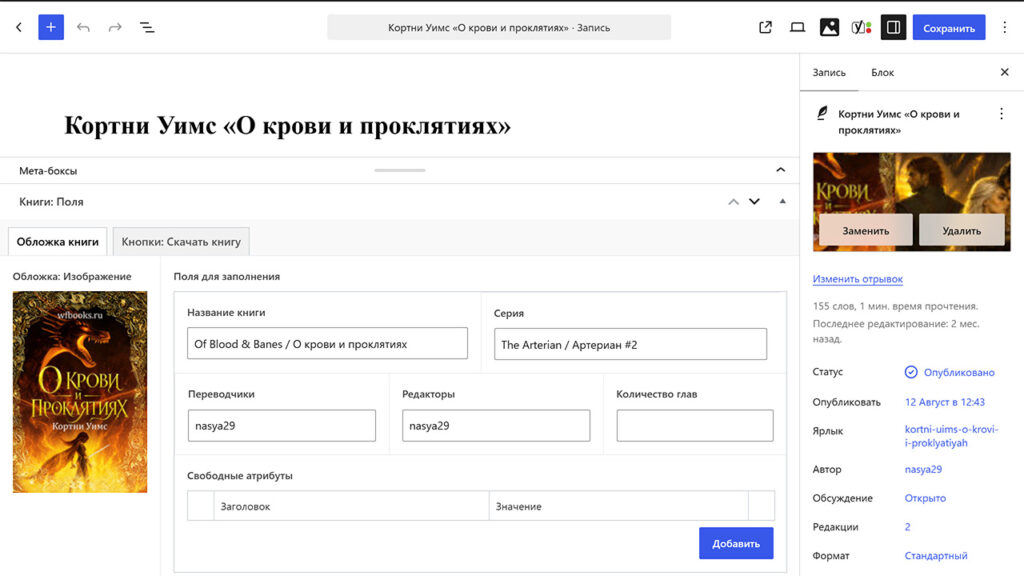This screenshot has width=1024, height=576.
Task: Open the Yoast SEO icon
Action: click(x=861, y=27)
